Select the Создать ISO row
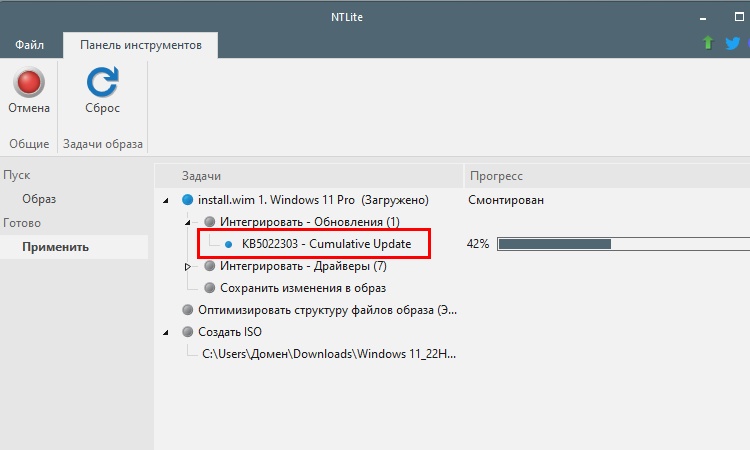750x450 pixels. [x=230, y=332]
